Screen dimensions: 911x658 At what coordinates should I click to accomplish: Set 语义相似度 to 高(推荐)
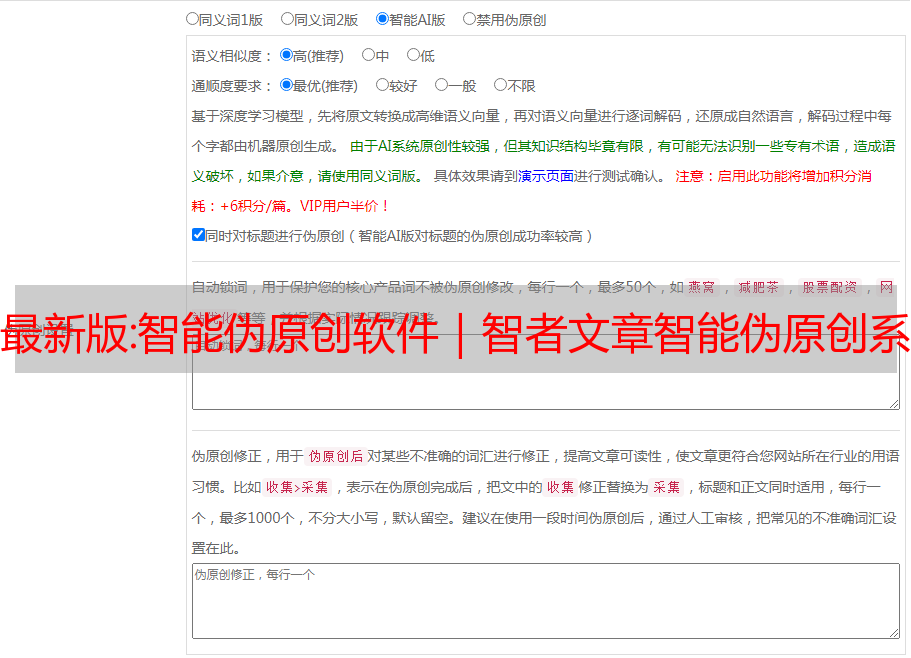(286, 55)
